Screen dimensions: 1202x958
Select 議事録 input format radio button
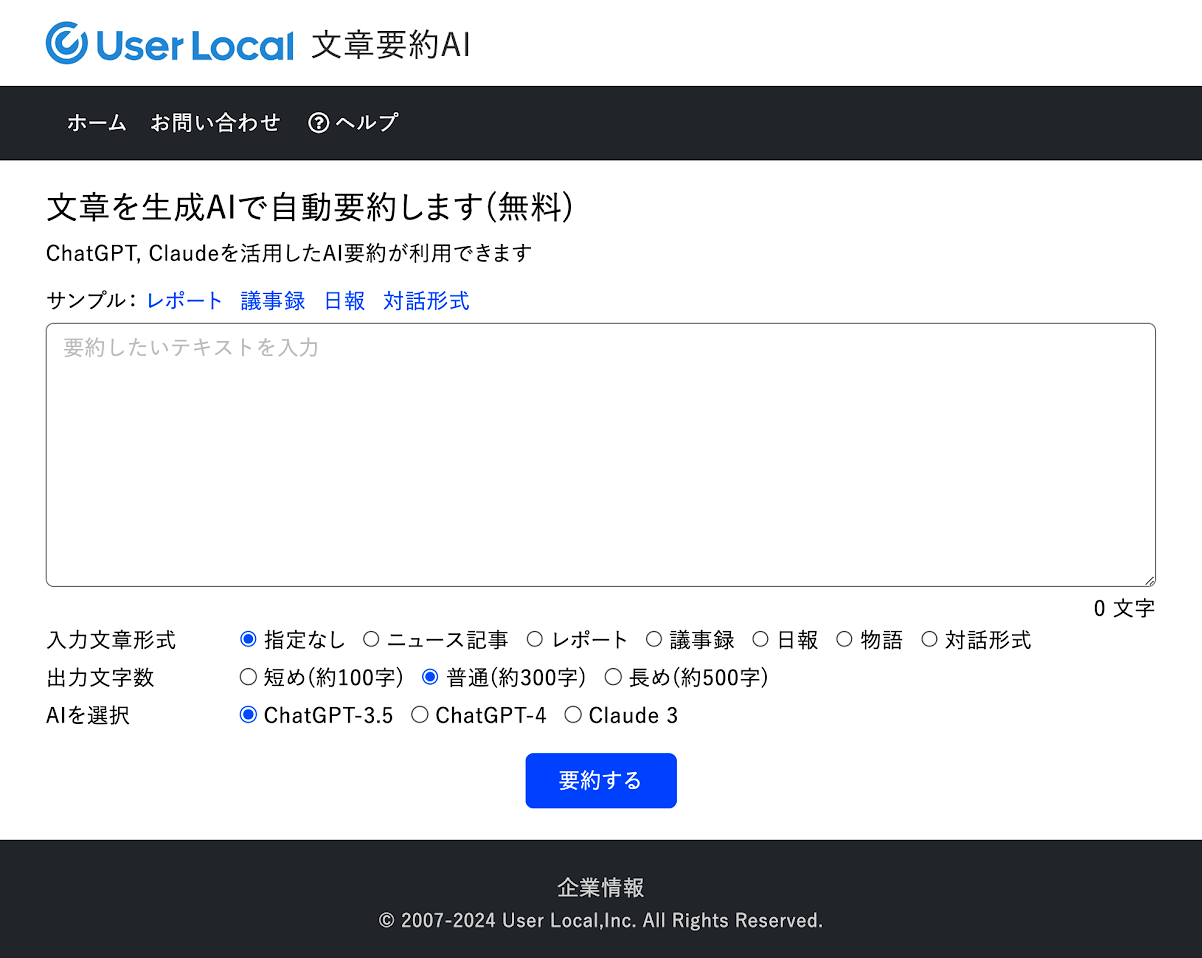(x=654, y=640)
